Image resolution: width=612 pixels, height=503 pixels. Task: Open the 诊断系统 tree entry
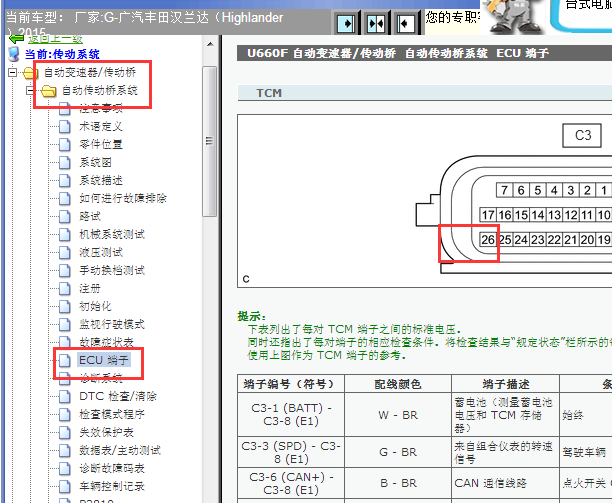[x=101, y=378]
